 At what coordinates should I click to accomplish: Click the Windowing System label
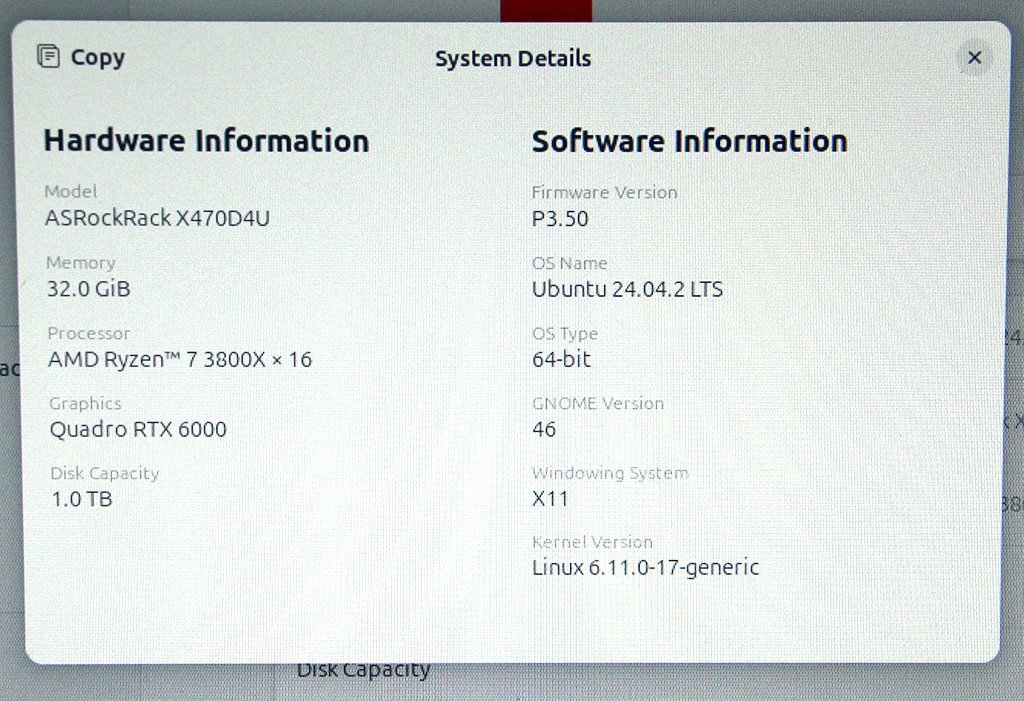pos(610,473)
